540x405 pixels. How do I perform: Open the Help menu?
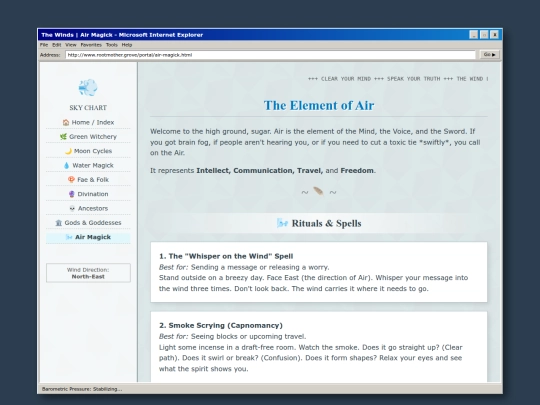click(x=127, y=45)
